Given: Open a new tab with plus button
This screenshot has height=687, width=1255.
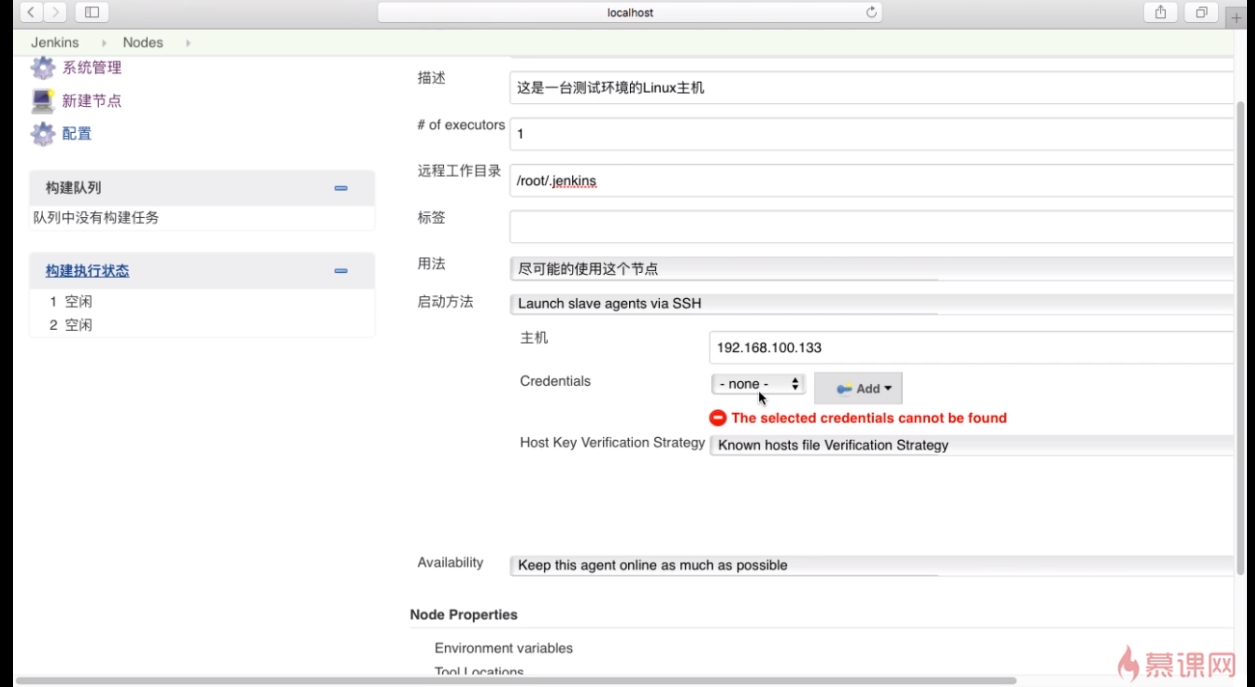Looking at the screenshot, I should [1237, 16].
